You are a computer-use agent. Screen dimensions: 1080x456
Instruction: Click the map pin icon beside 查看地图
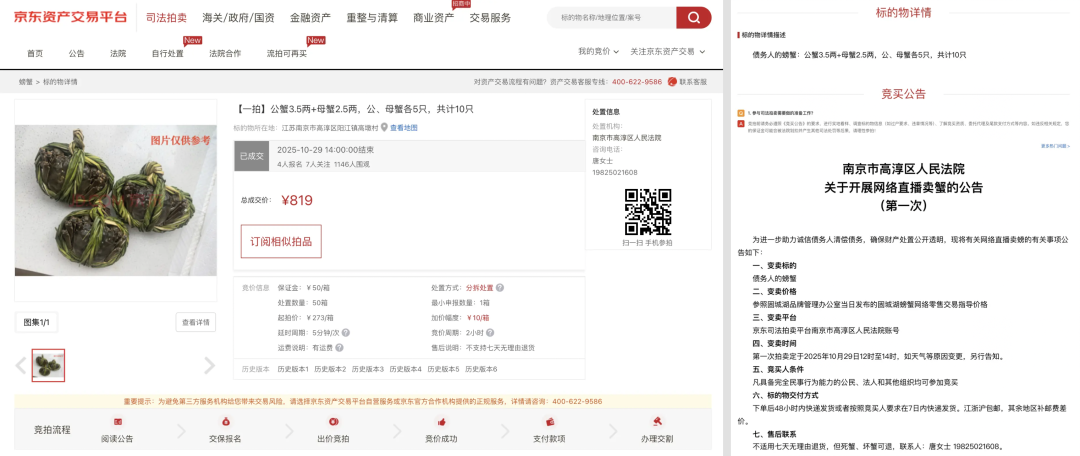pyautogui.click(x=384, y=128)
